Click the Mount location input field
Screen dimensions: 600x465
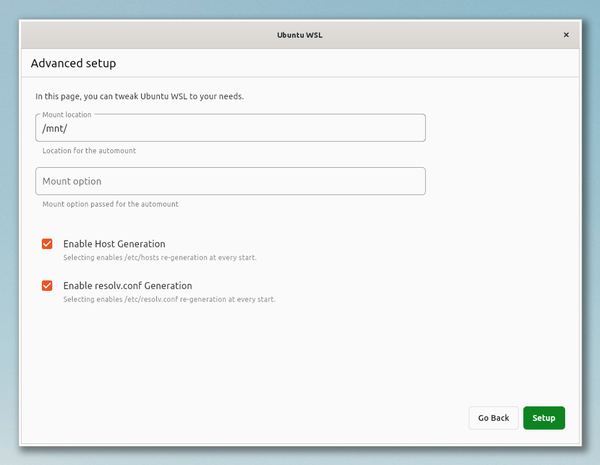click(230, 128)
